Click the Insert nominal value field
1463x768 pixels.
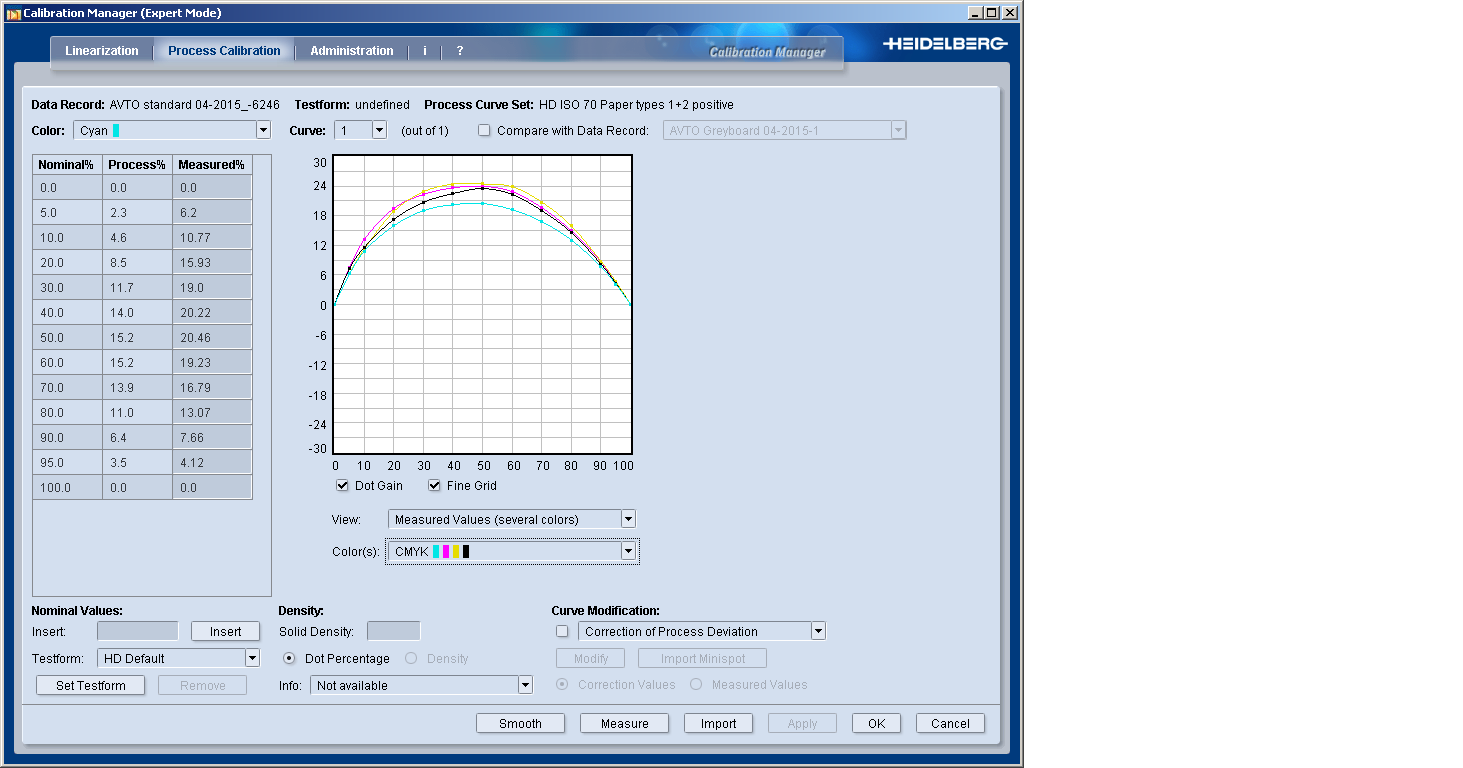tap(138, 631)
